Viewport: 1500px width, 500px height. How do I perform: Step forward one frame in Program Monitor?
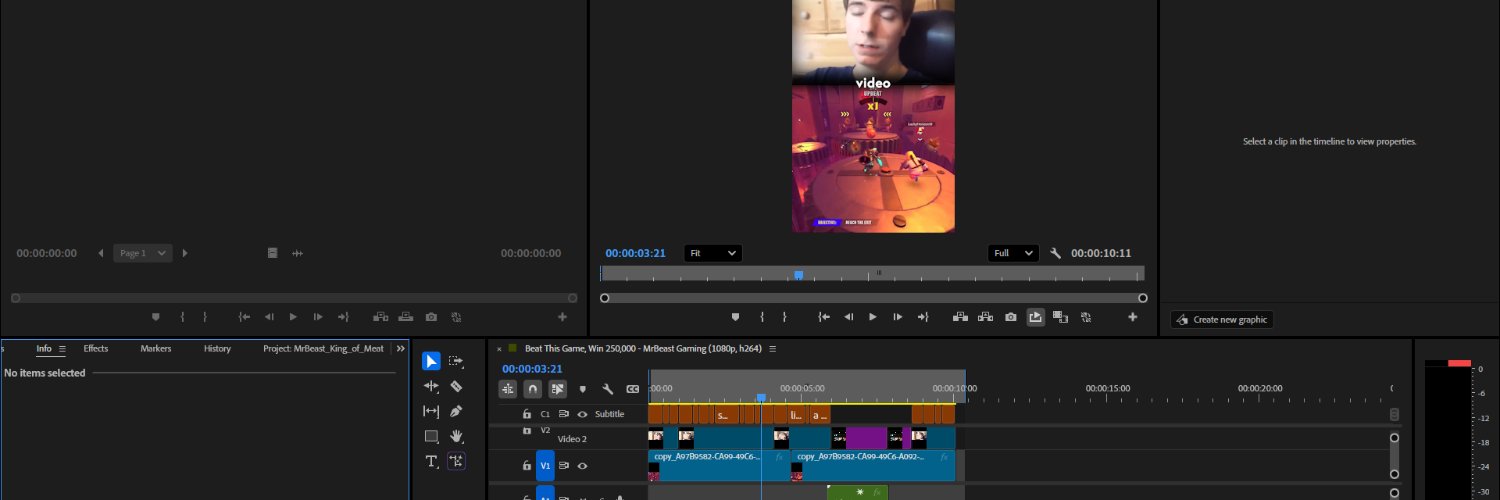tap(898, 317)
